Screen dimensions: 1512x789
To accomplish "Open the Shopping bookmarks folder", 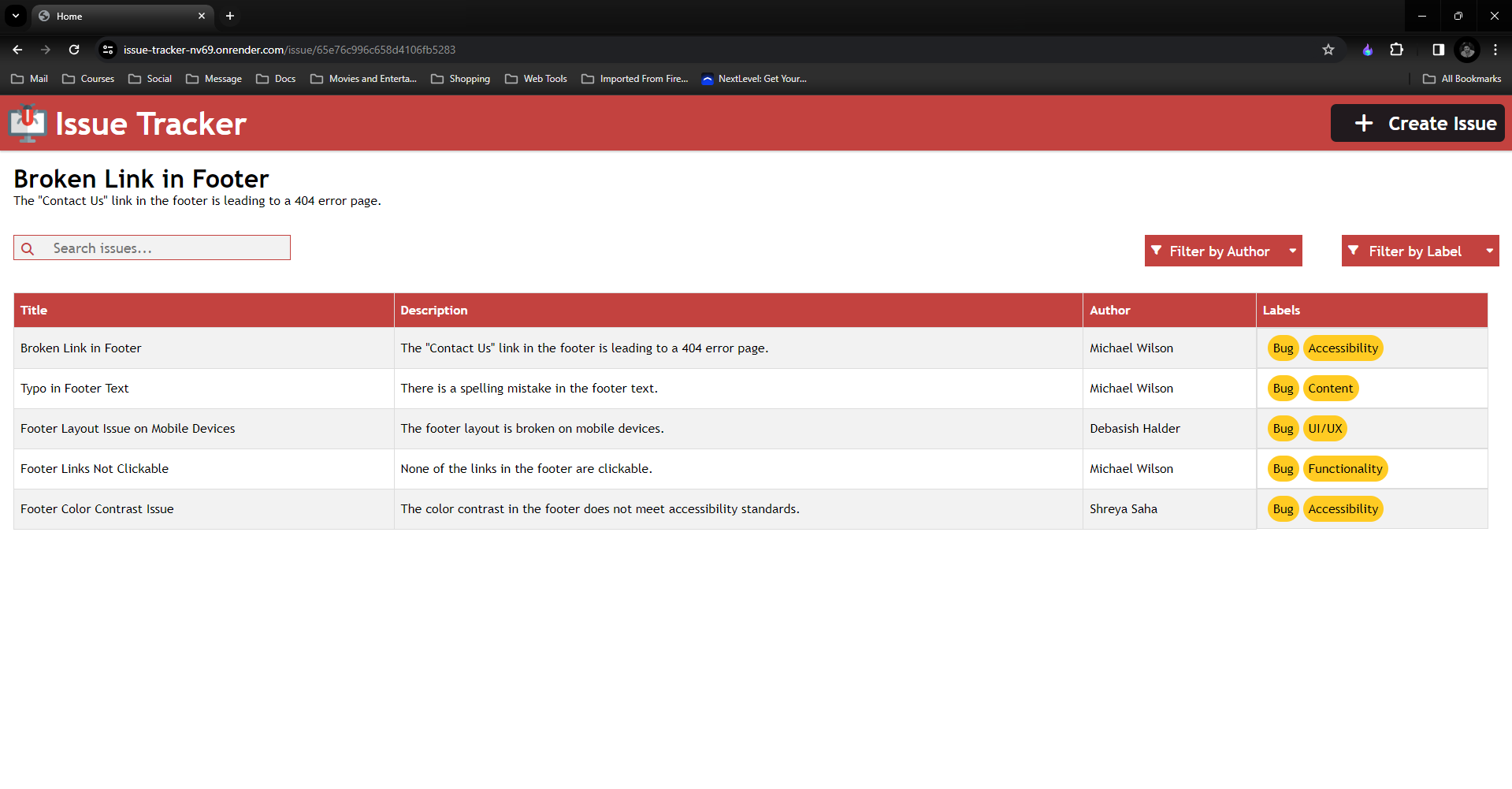I will [x=461, y=79].
